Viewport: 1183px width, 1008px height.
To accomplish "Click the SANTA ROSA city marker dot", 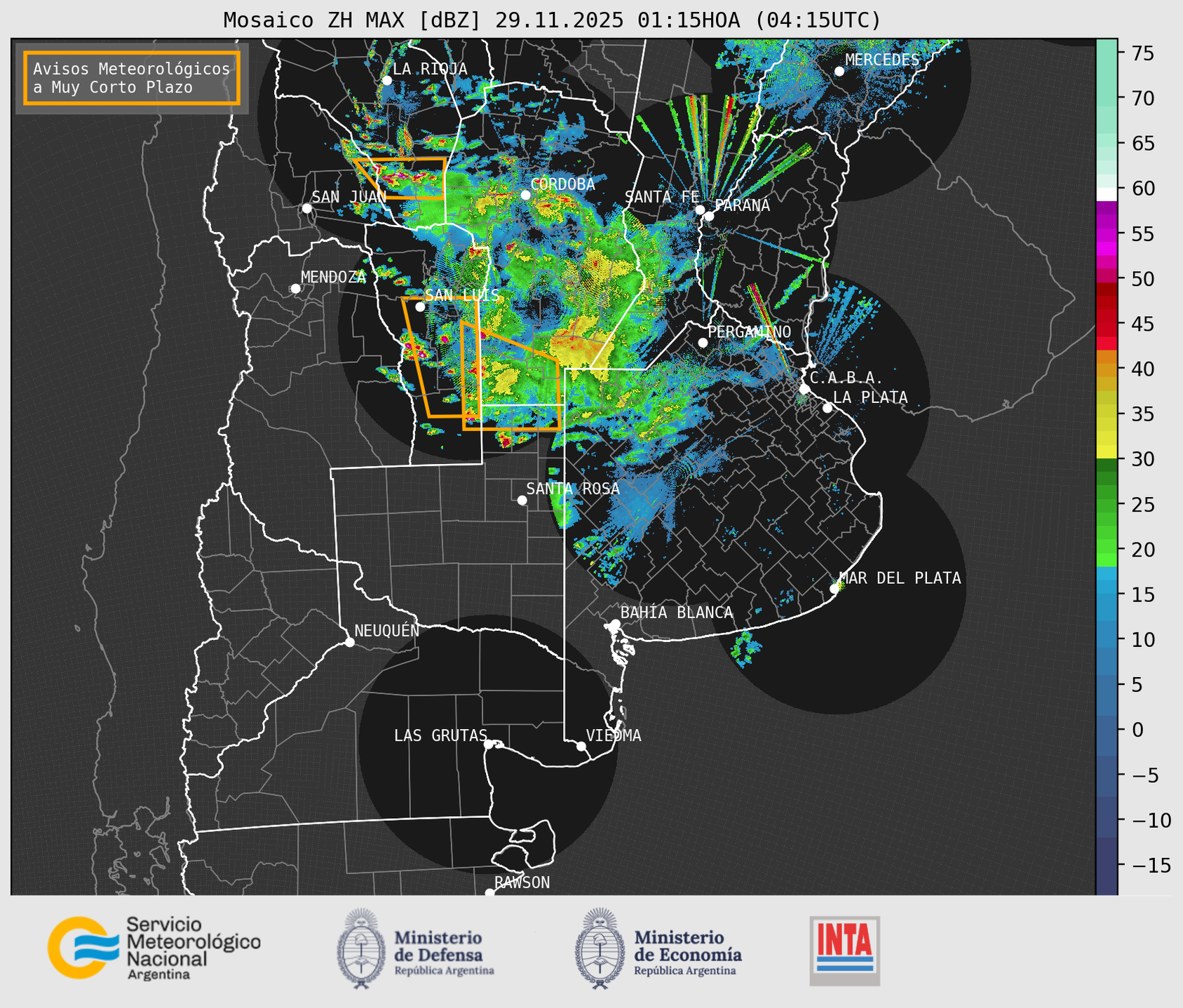I will pos(522,500).
